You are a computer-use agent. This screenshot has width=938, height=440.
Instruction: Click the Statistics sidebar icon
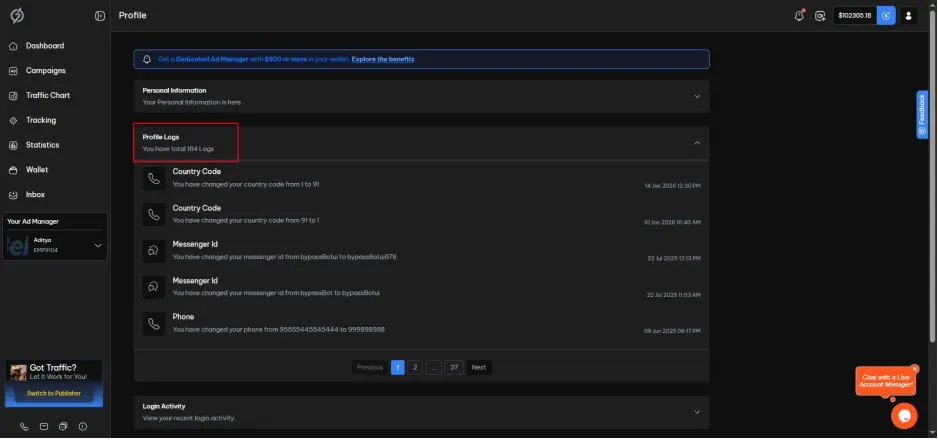coord(13,145)
